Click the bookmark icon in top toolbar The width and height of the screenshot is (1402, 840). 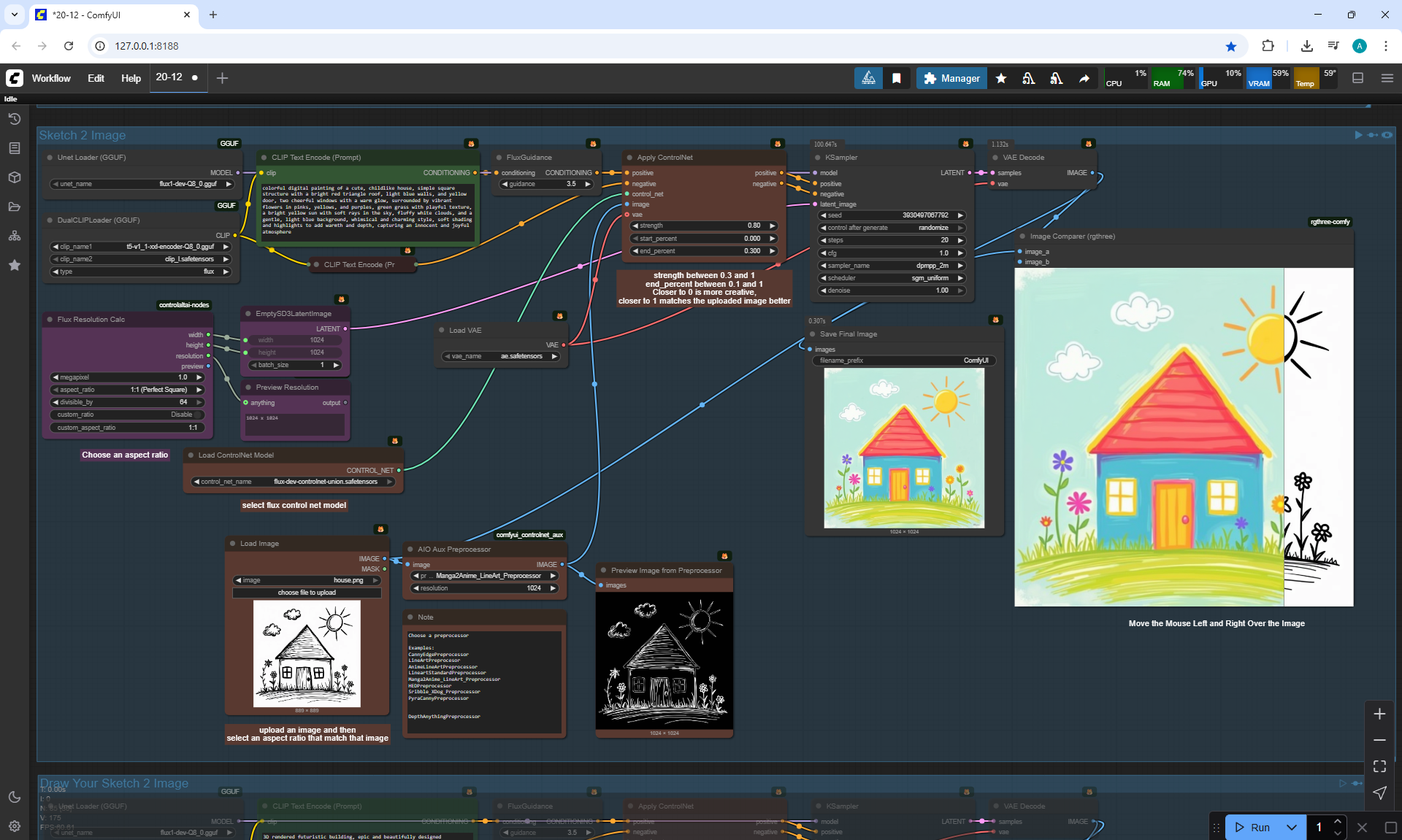click(897, 78)
